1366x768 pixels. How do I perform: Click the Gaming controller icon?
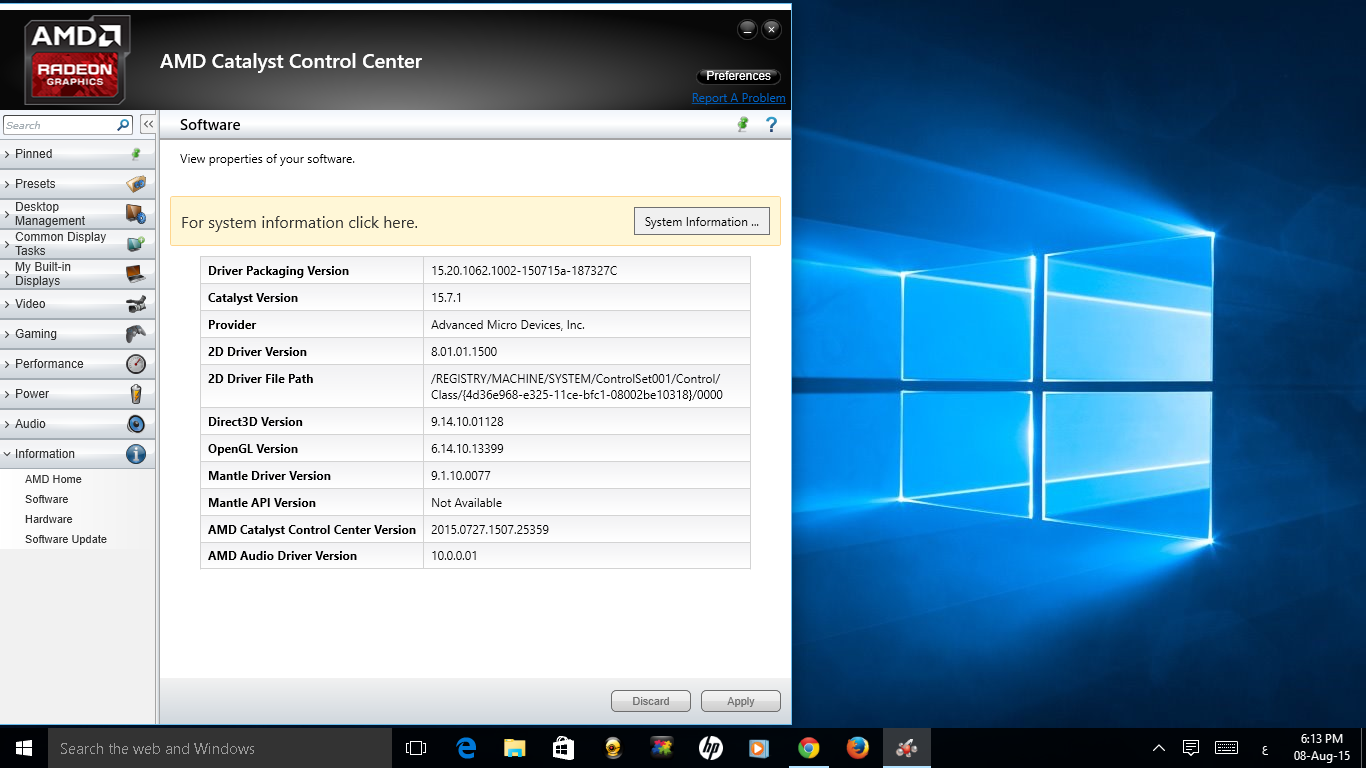coord(136,334)
